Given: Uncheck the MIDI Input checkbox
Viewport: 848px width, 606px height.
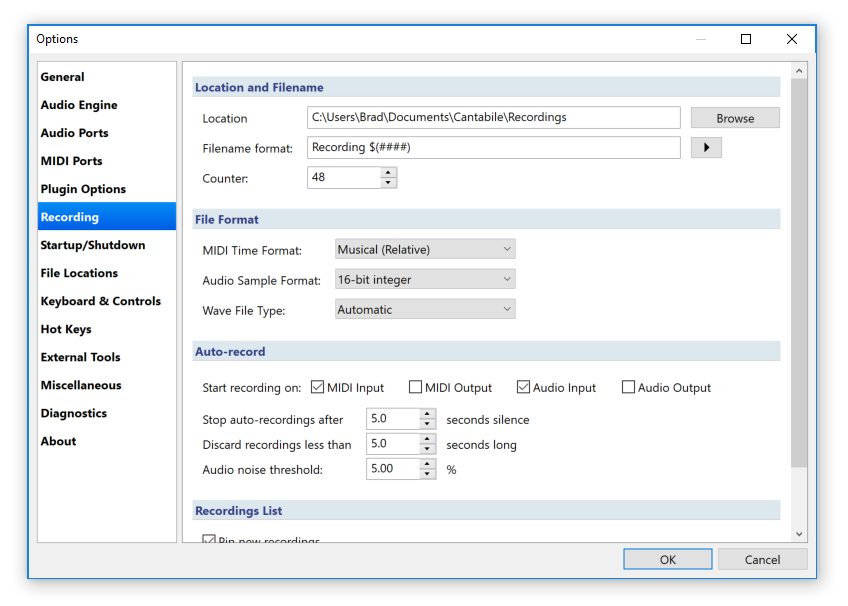Looking at the screenshot, I should pos(317,387).
